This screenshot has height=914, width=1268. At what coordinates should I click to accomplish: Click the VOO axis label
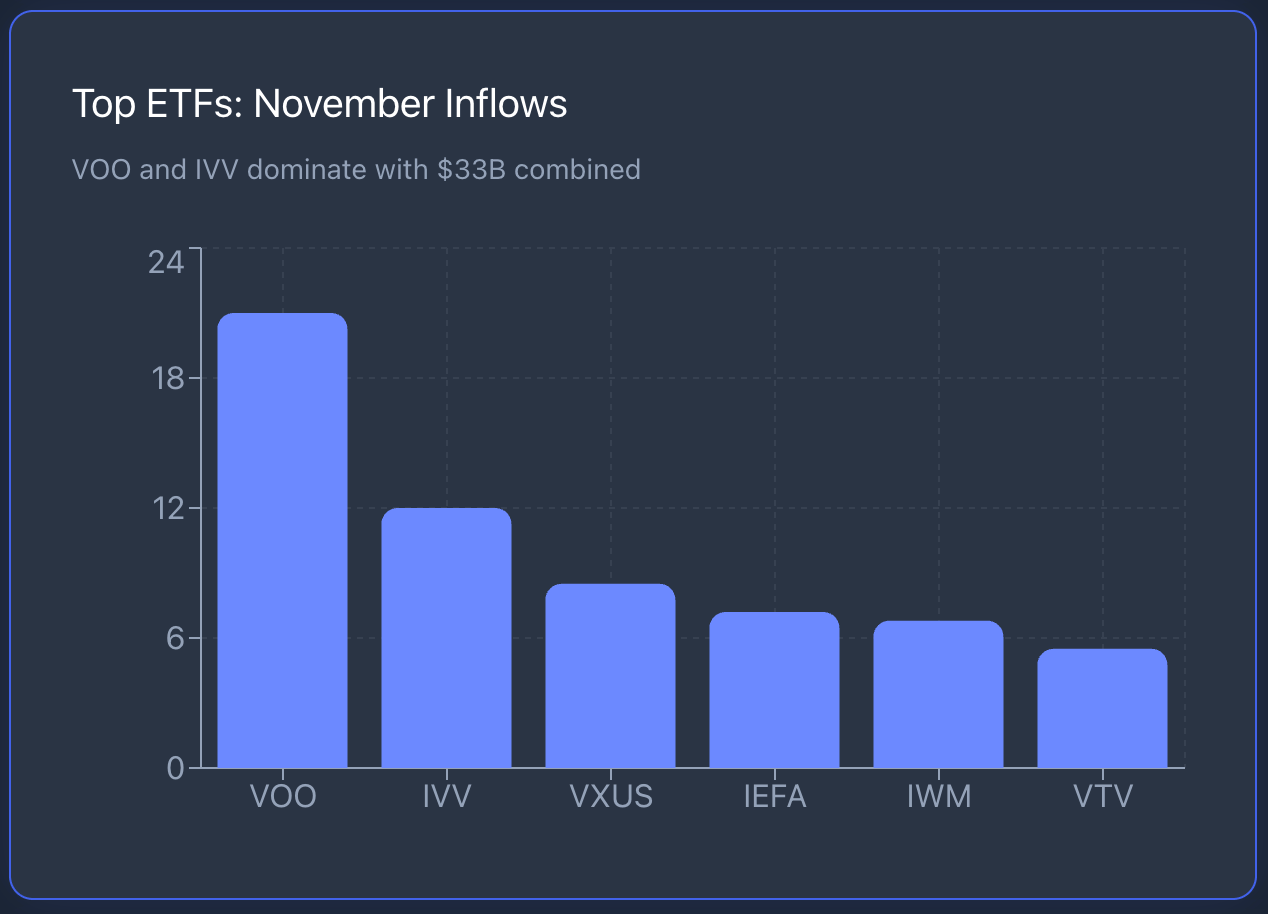click(x=283, y=797)
